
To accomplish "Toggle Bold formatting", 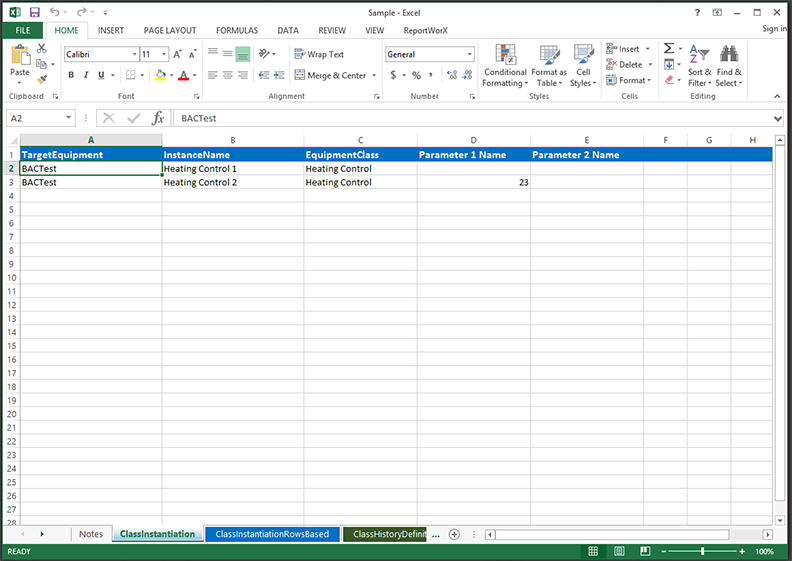I will (x=70, y=75).
